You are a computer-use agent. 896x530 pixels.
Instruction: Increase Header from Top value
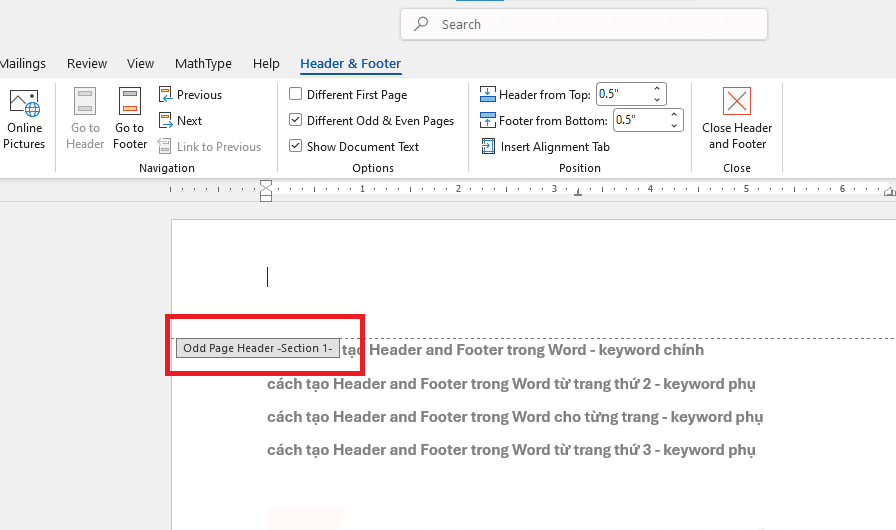[x=657, y=89]
